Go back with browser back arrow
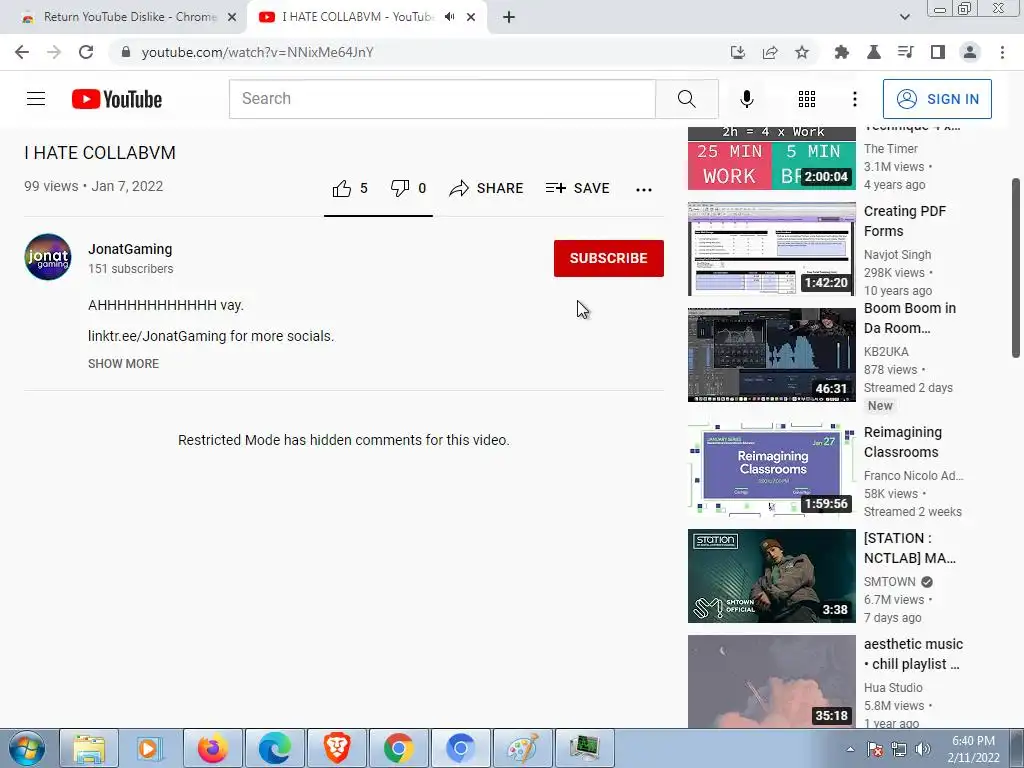 [22, 52]
